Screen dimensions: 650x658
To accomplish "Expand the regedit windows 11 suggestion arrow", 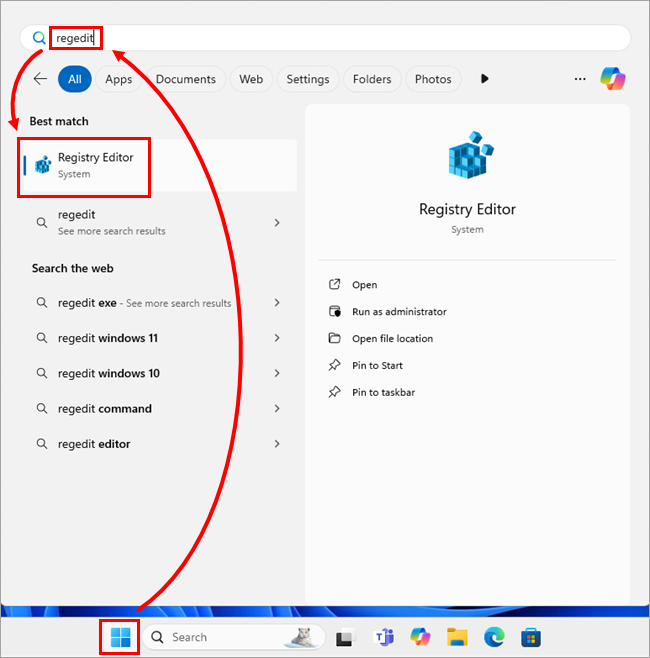I will (x=277, y=338).
